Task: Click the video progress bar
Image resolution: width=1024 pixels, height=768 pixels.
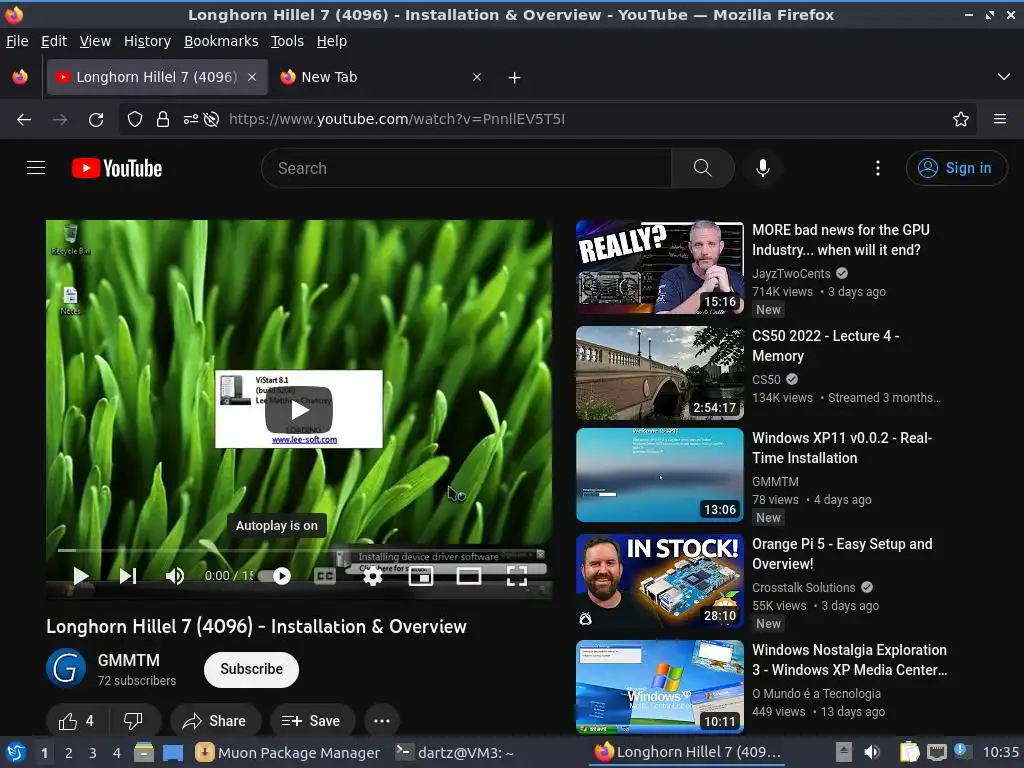Action: pos(298,551)
